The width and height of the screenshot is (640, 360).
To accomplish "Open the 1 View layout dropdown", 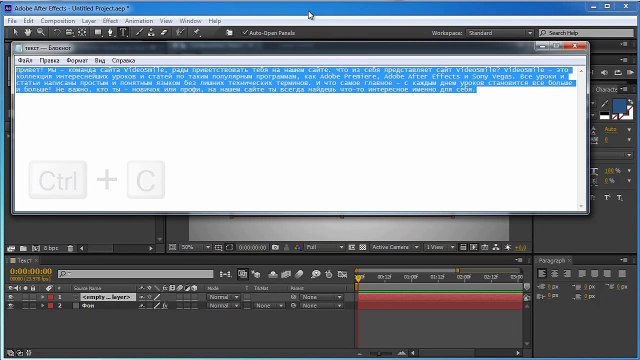I will click(x=440, y=247).
